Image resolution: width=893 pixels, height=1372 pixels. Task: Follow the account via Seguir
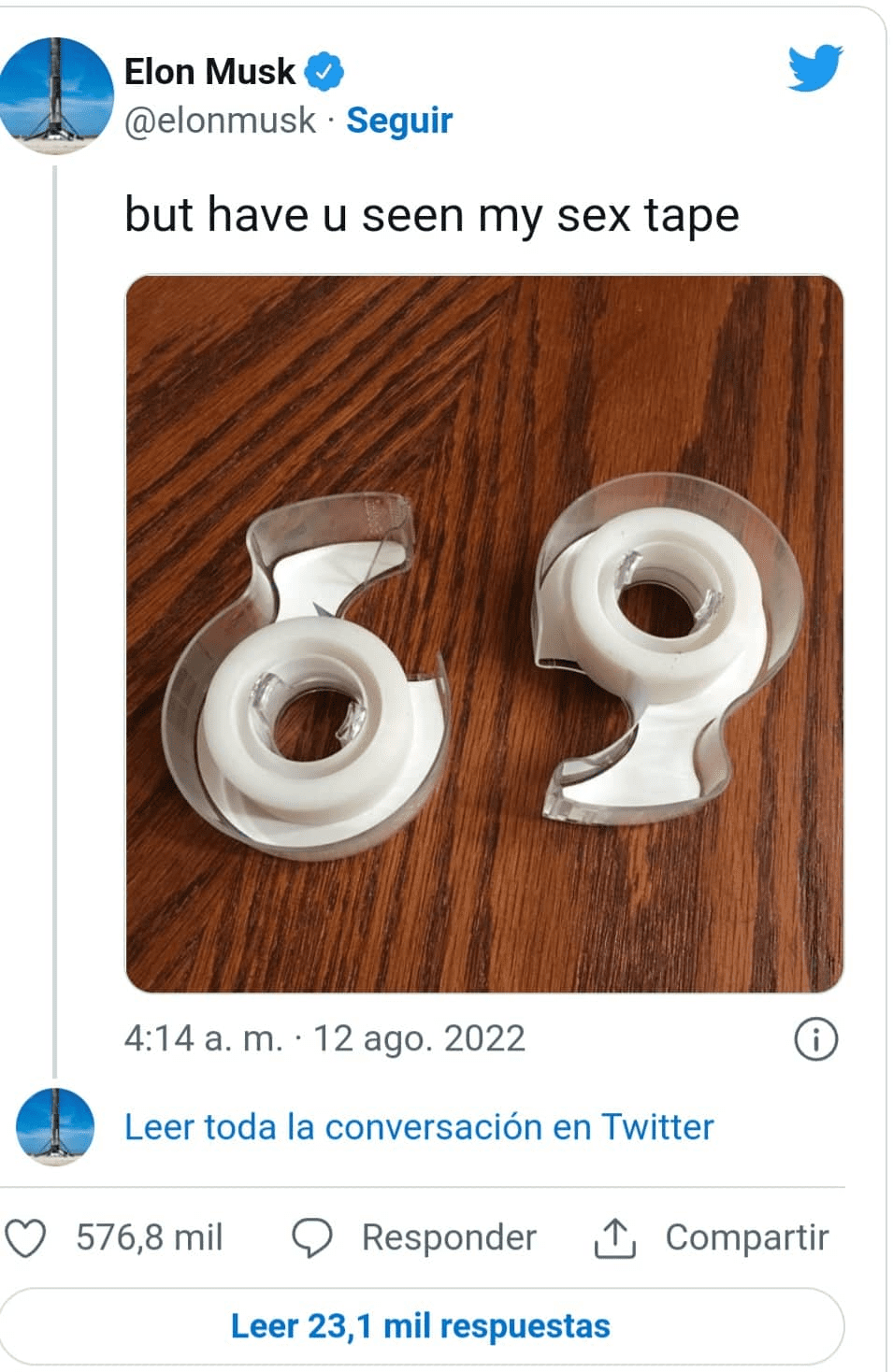[x=399, y=121]
